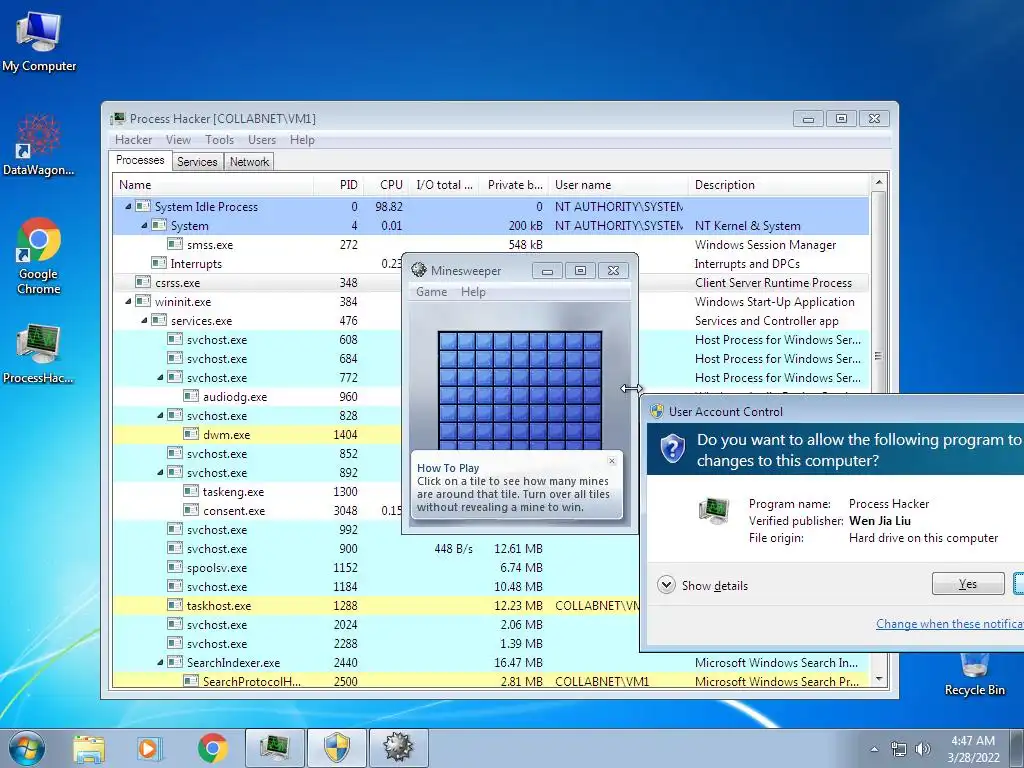Click the Interrupts row icon

point(159,263)
